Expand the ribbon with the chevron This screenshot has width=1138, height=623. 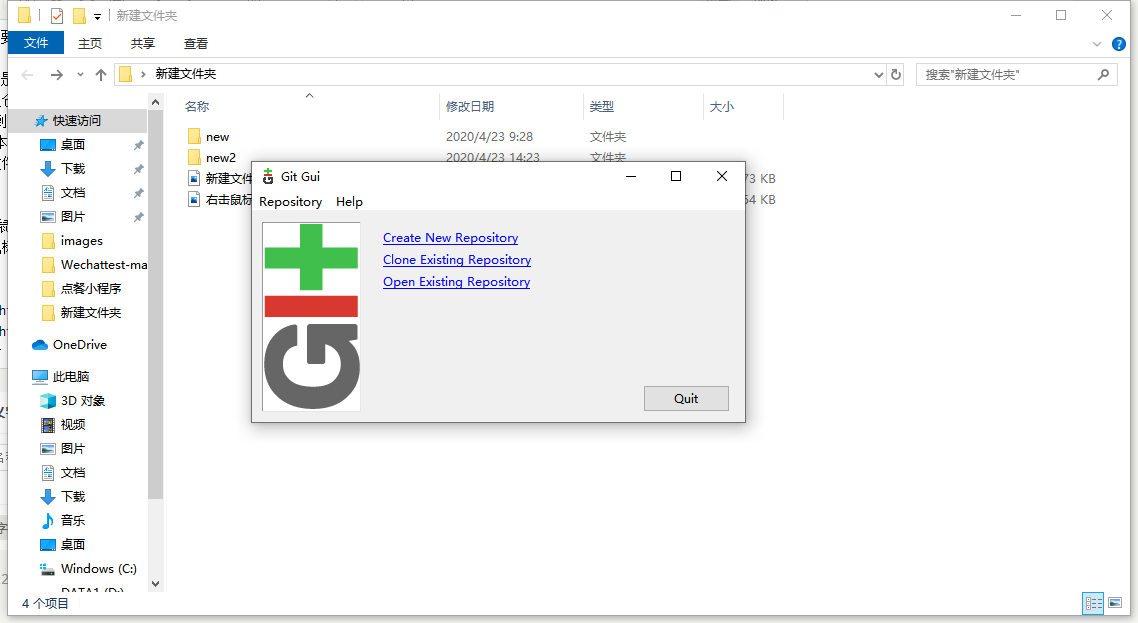pyautogui.click(x=1099, y=44)
